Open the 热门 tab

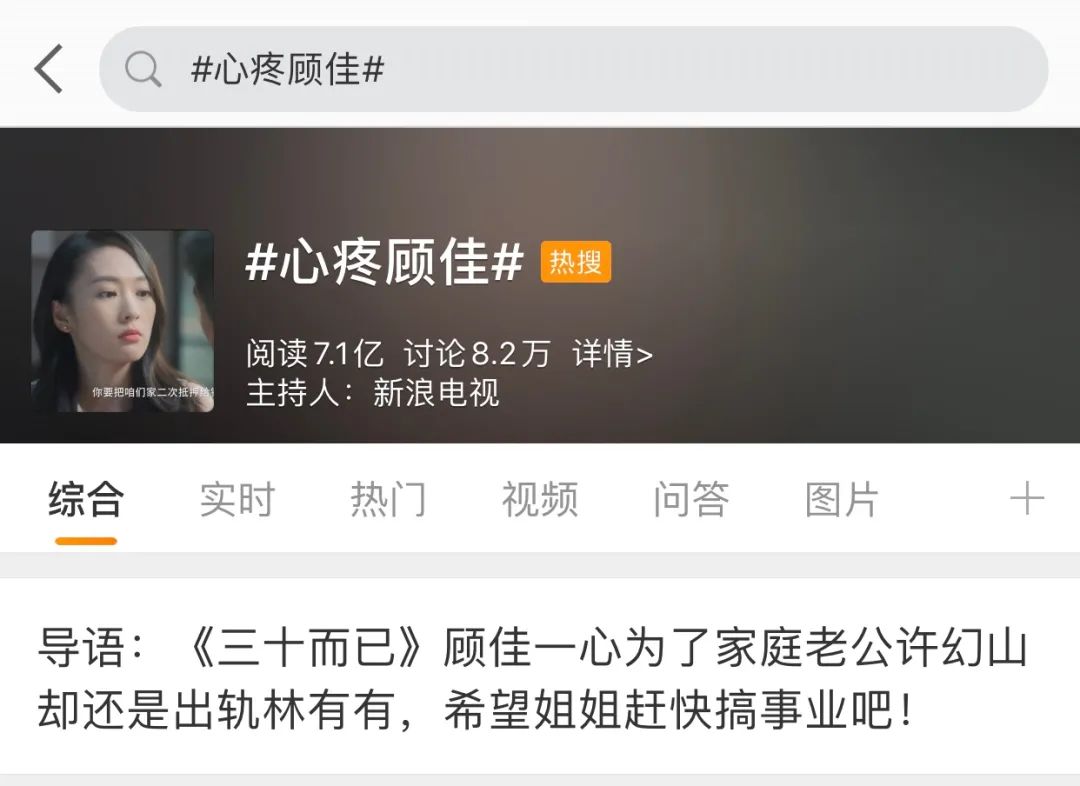coord(388,499)
